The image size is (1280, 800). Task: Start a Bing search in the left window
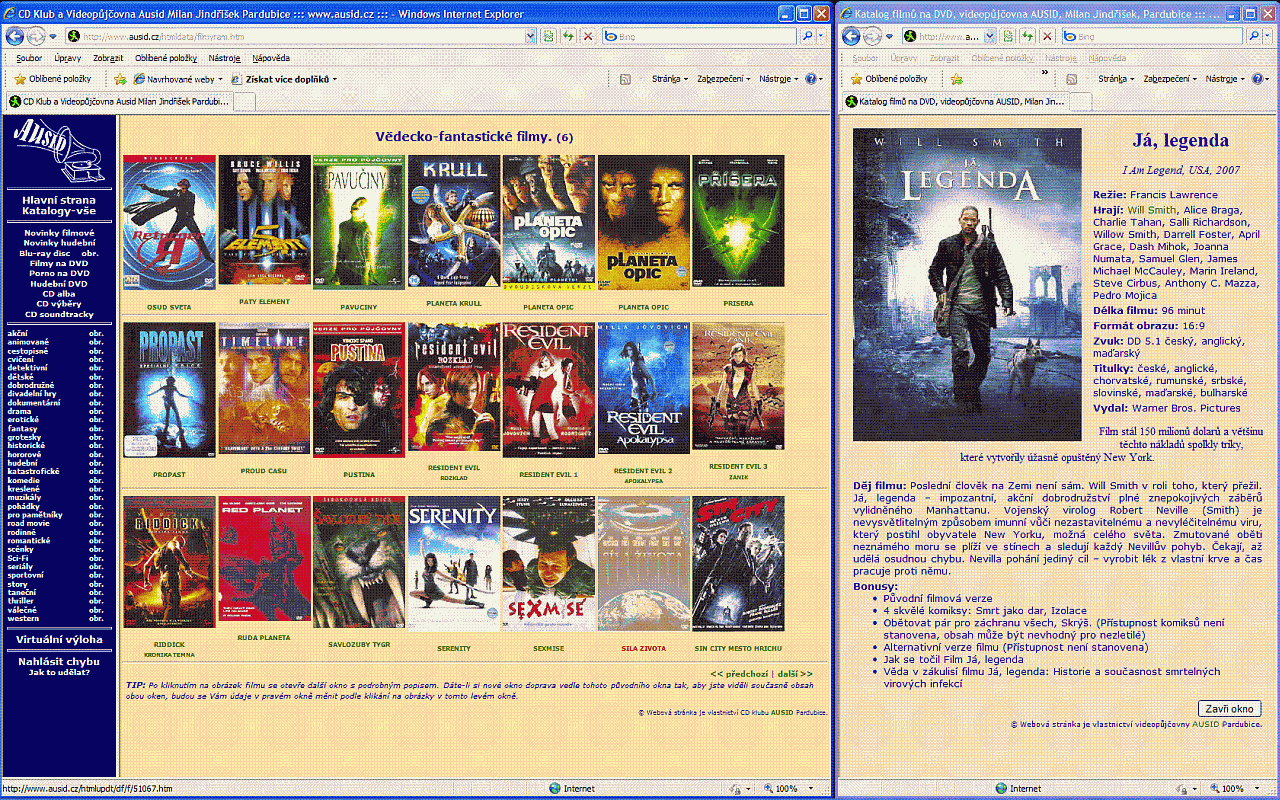point(807,36)
